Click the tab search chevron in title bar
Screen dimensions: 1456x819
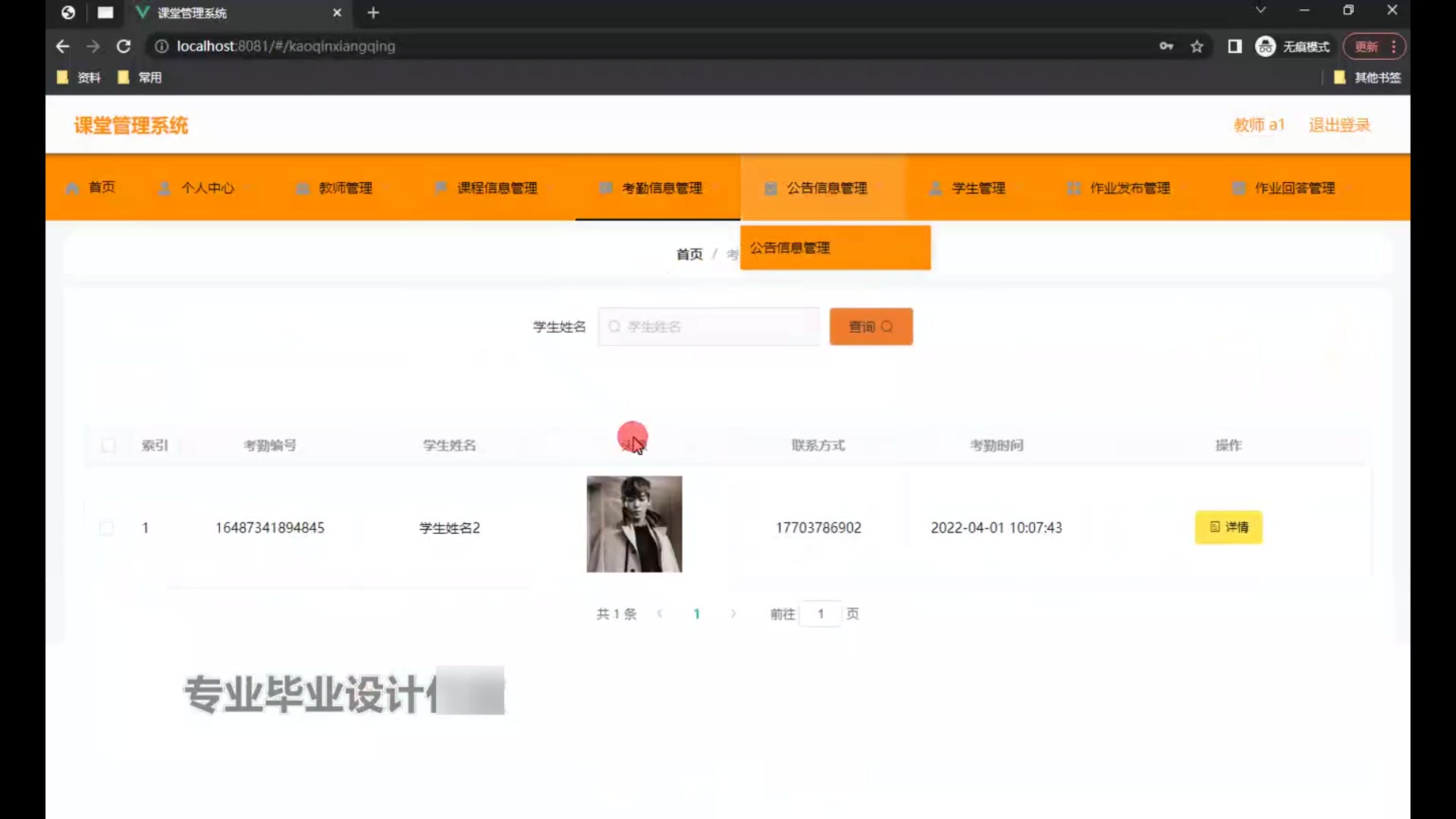1260,10
